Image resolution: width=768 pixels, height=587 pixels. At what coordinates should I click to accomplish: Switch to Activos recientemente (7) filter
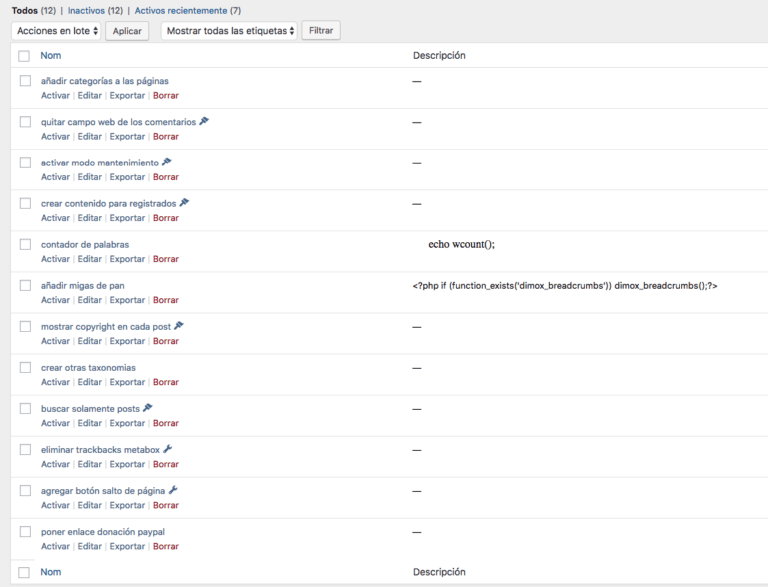188,11
